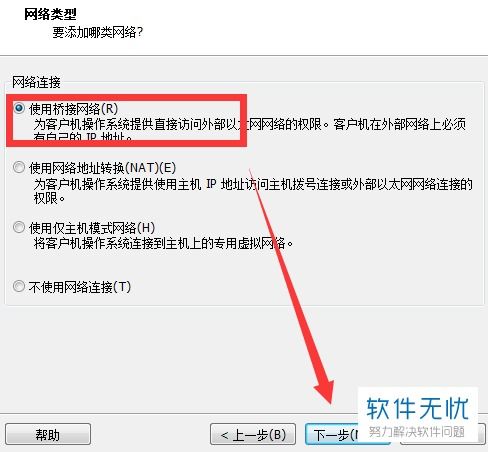Screen dimensions: 488x452
Task: Click the 网络连接 group box label
Action: pos(36,82)
